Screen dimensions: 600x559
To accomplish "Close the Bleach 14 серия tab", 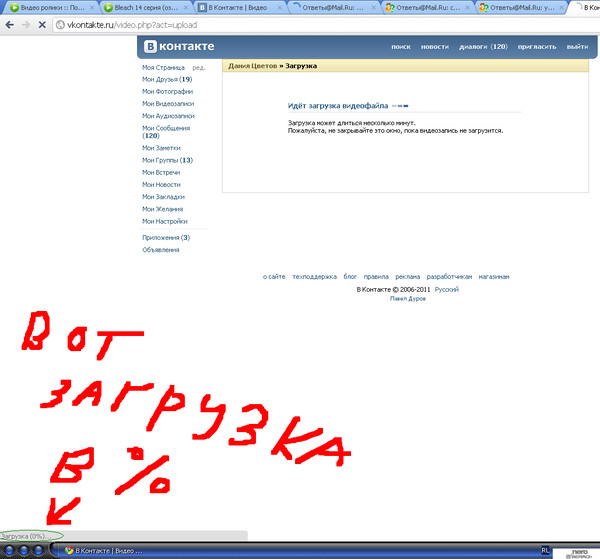I will click(186, 7).
